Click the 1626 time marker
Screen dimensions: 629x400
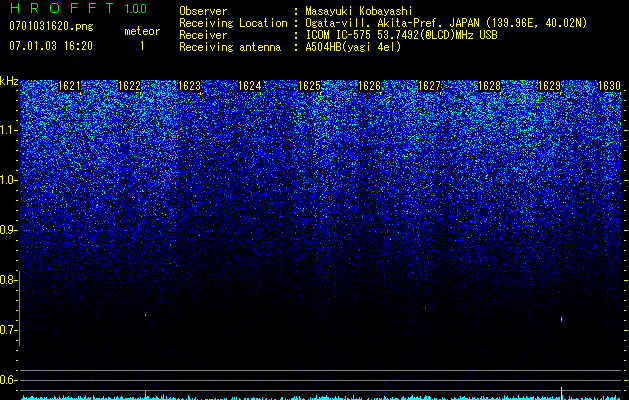tap(369, 86)
